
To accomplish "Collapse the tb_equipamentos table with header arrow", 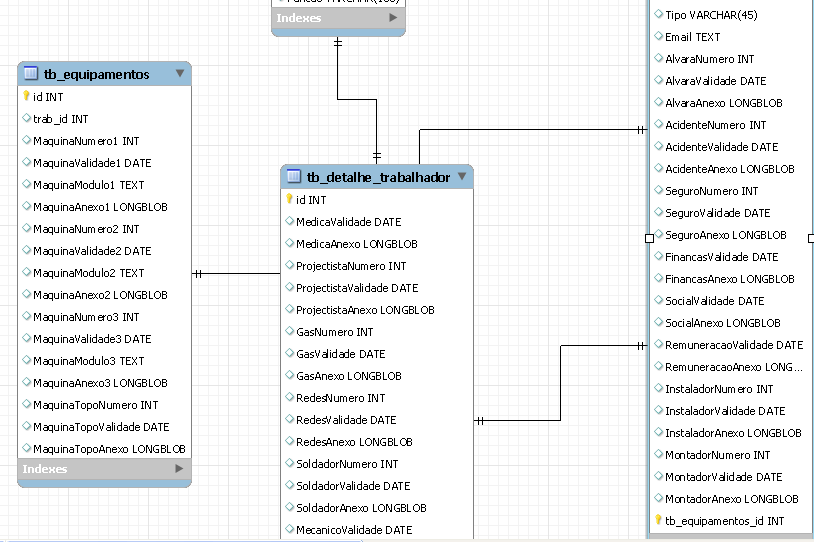I will click(x=180, y=74).
